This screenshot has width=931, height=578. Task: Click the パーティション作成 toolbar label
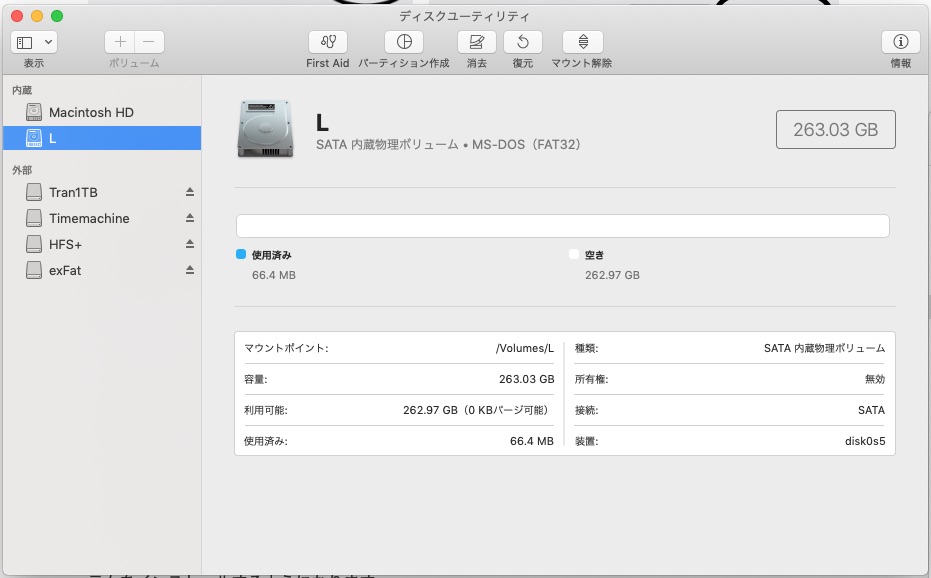click(x=404, y=63)
